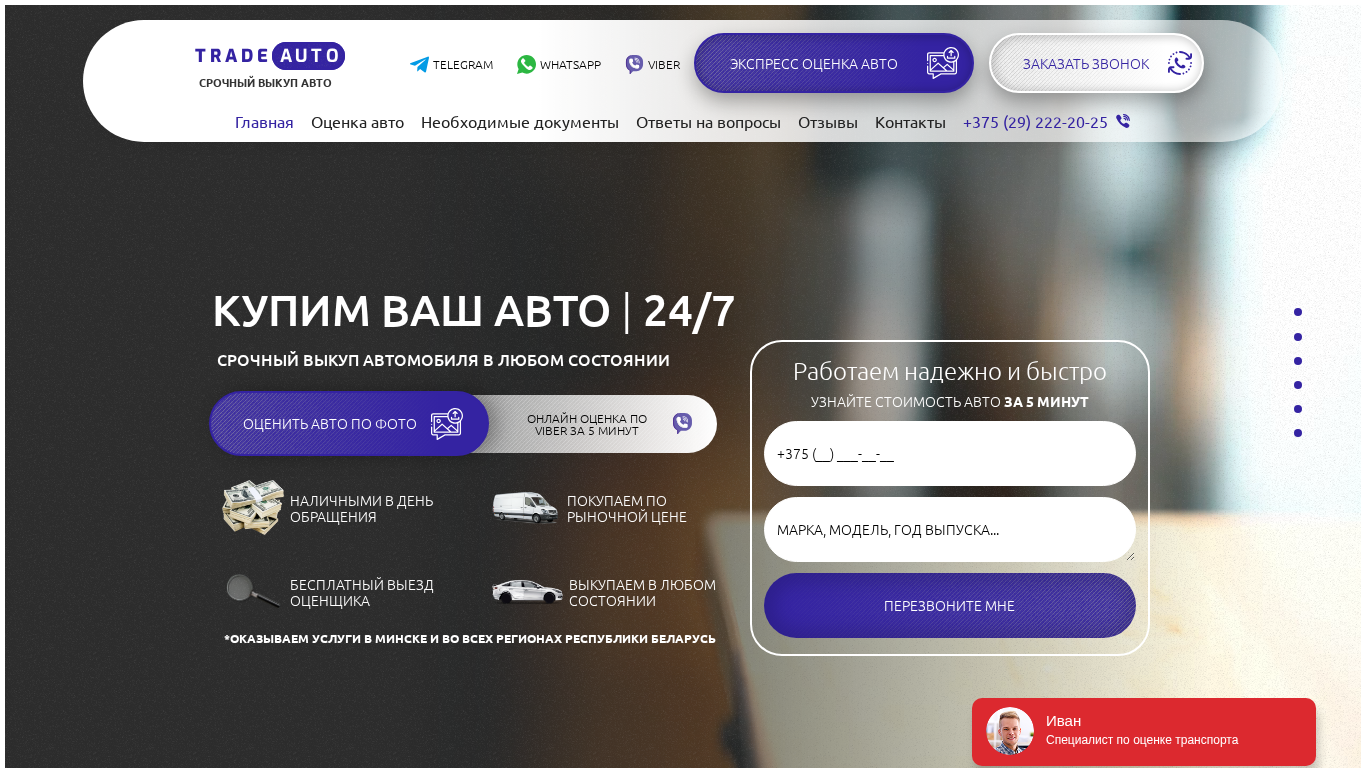Submit form with Перезвоните мне
The width and height of the screenshot is (1366, 768).
pyautogui.click(x=950, y=605)
